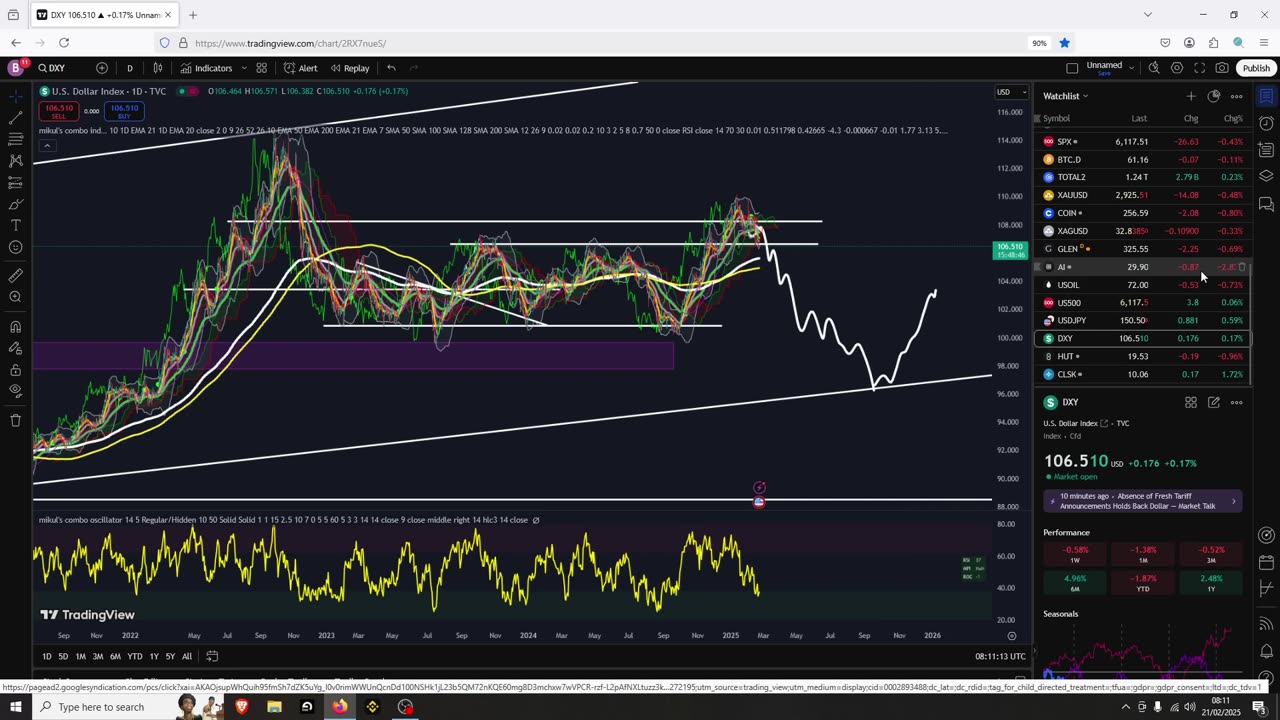1280x720 pixels.
Task: Open chart time axis settings gear
Action: [x=1012, y=636]
